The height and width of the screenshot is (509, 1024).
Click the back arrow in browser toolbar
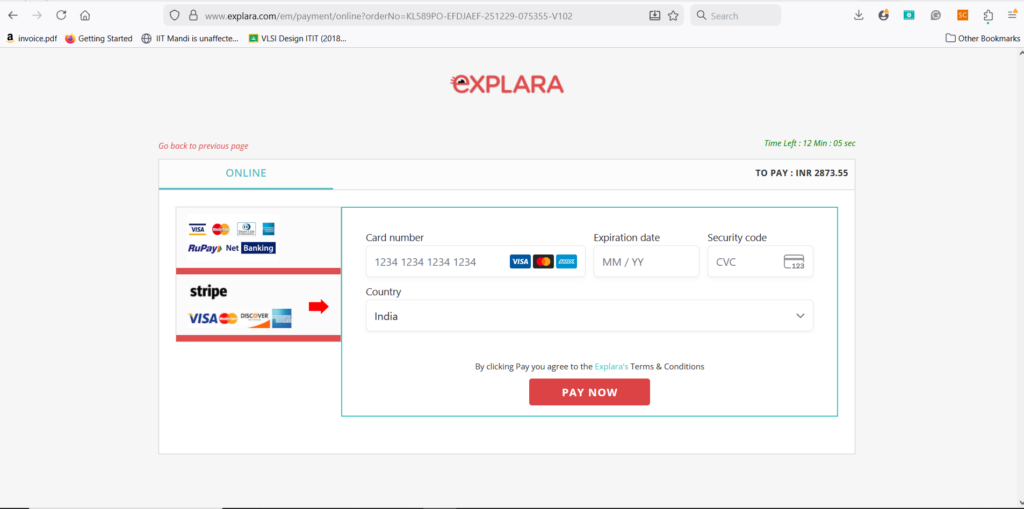point(13,15)
